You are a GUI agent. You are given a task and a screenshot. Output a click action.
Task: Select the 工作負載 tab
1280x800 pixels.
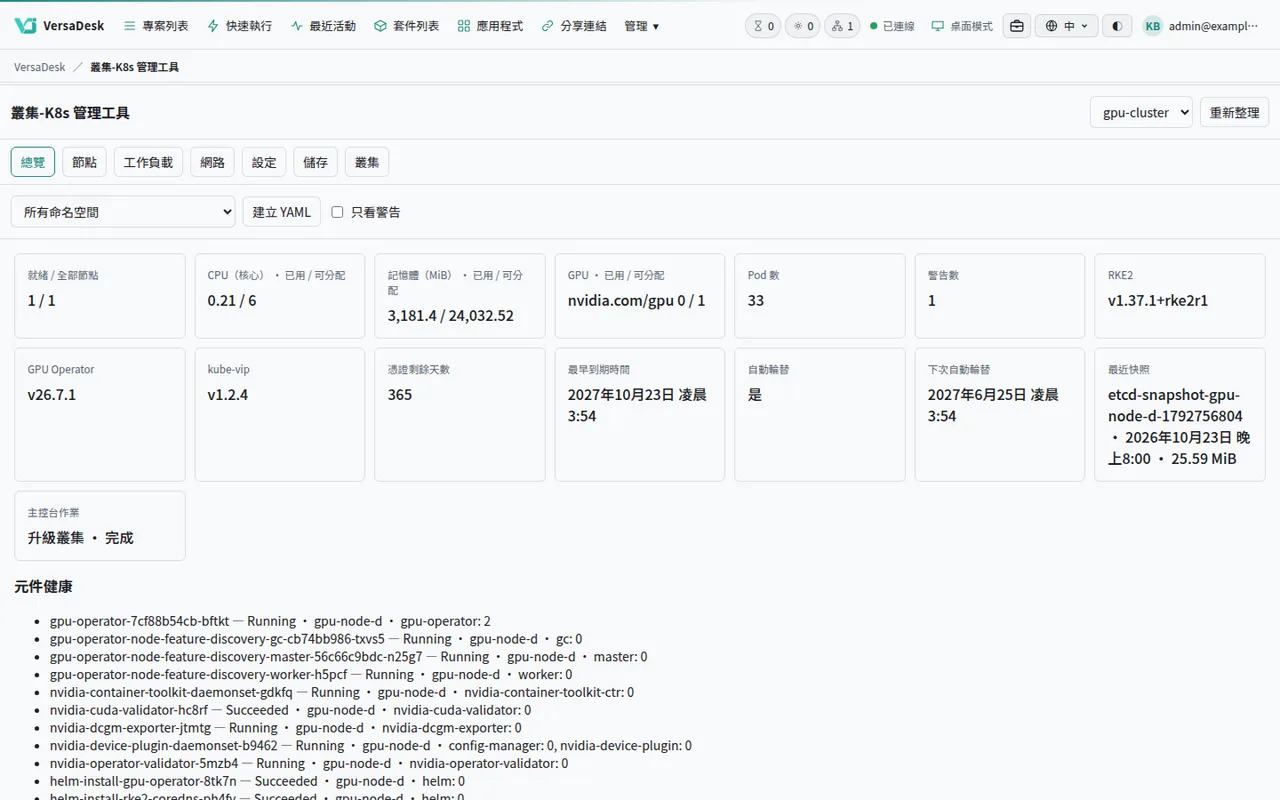tap(148, 162)
